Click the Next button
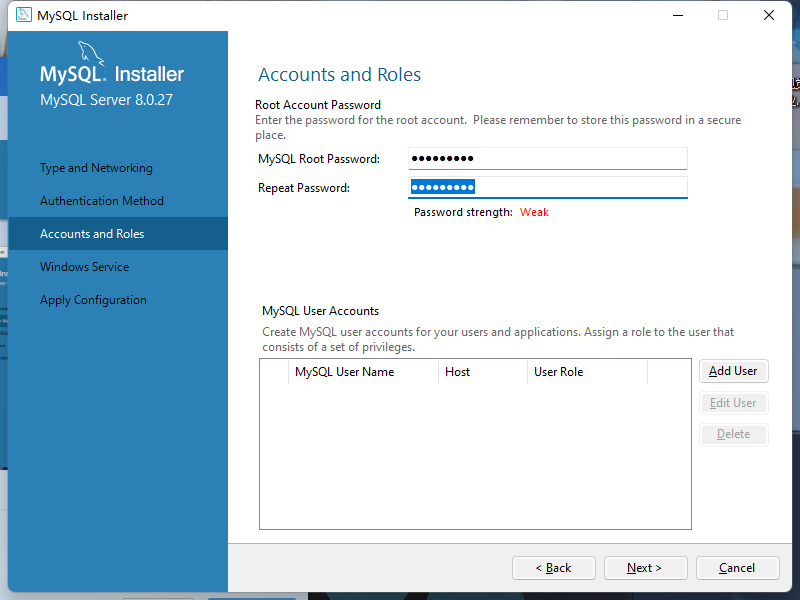The height and width of the screenshot is (600, 800). pyautogui.click(x=645, y=568)
